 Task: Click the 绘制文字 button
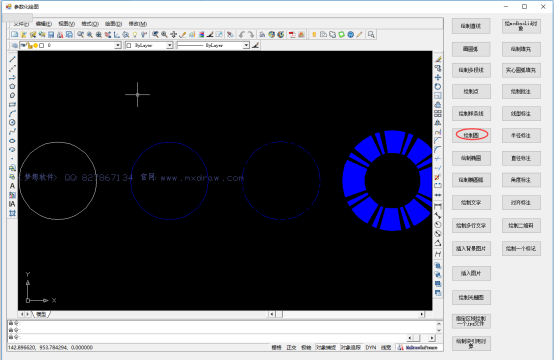pyautogui.click(x=471, y=202)
